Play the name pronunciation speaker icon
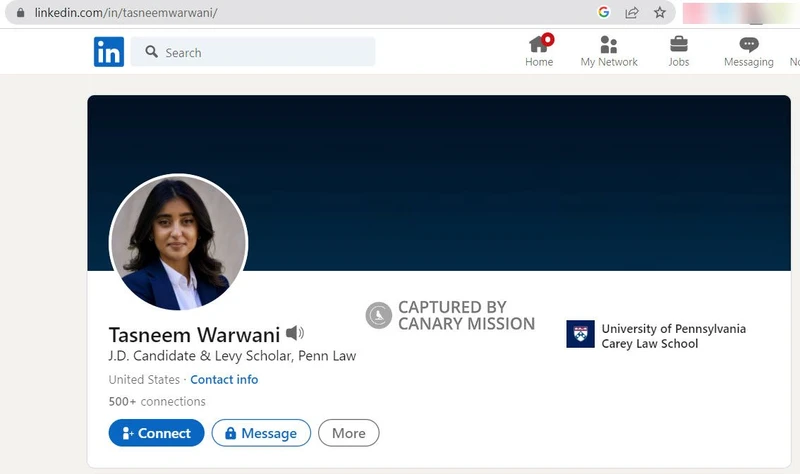800x474 pixels. pyautogui.click(x=295, y=333)
